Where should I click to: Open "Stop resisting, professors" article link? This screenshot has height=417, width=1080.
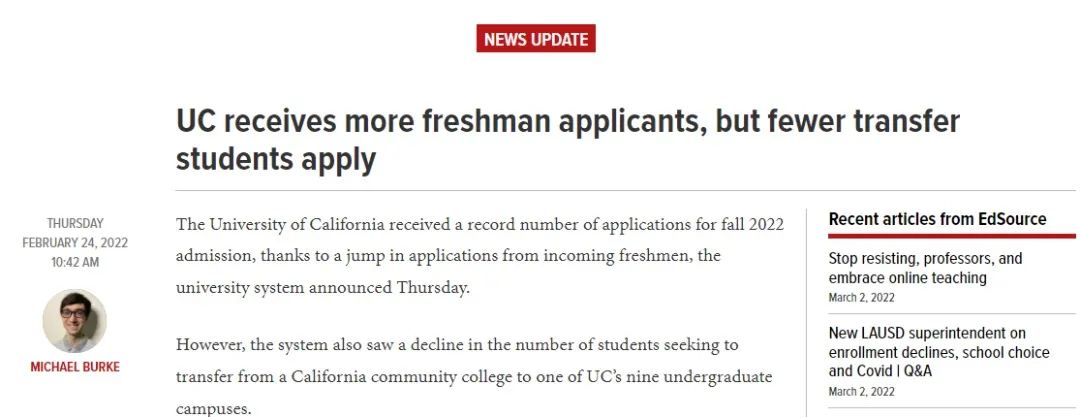pyautogui.click(x=925, y=268)
